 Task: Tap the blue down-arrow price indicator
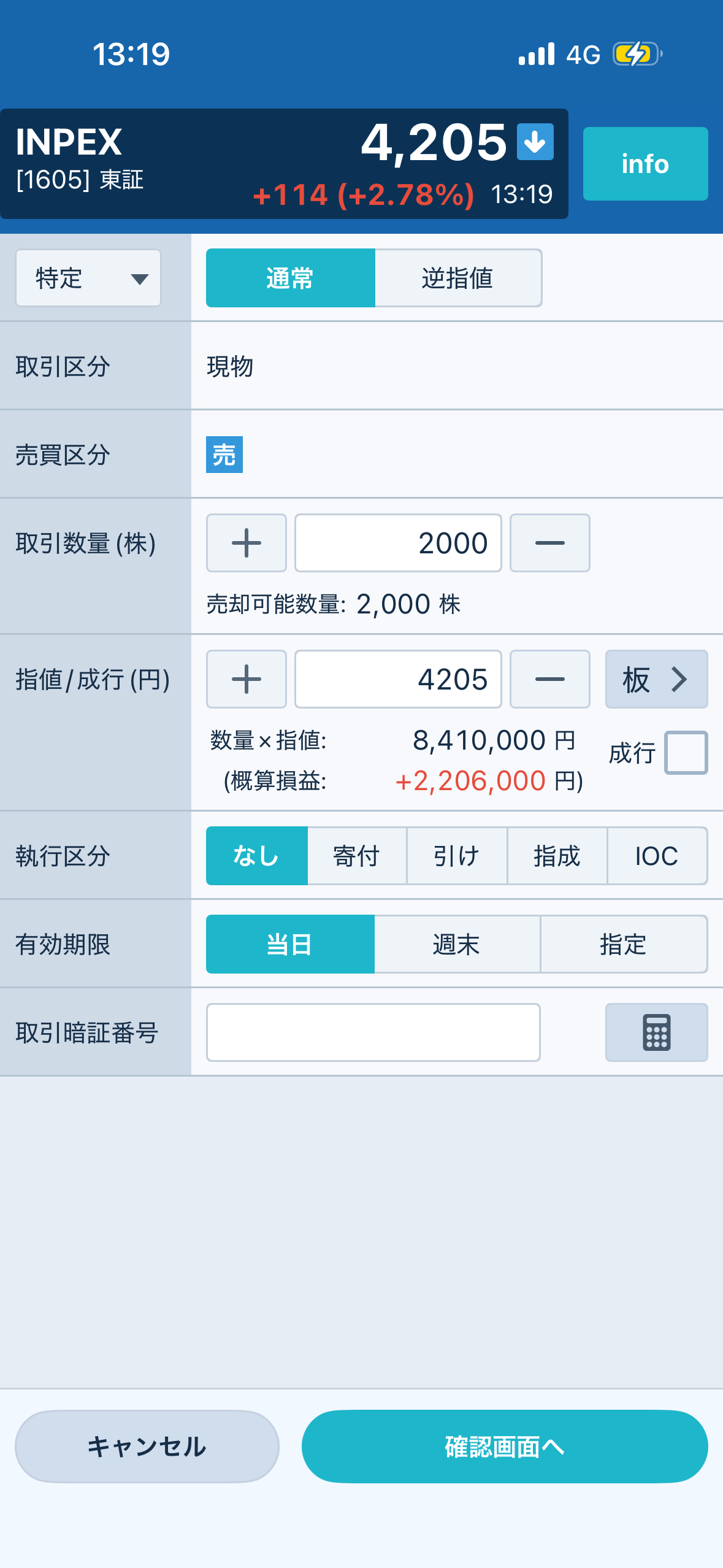[x=535, y=142]
